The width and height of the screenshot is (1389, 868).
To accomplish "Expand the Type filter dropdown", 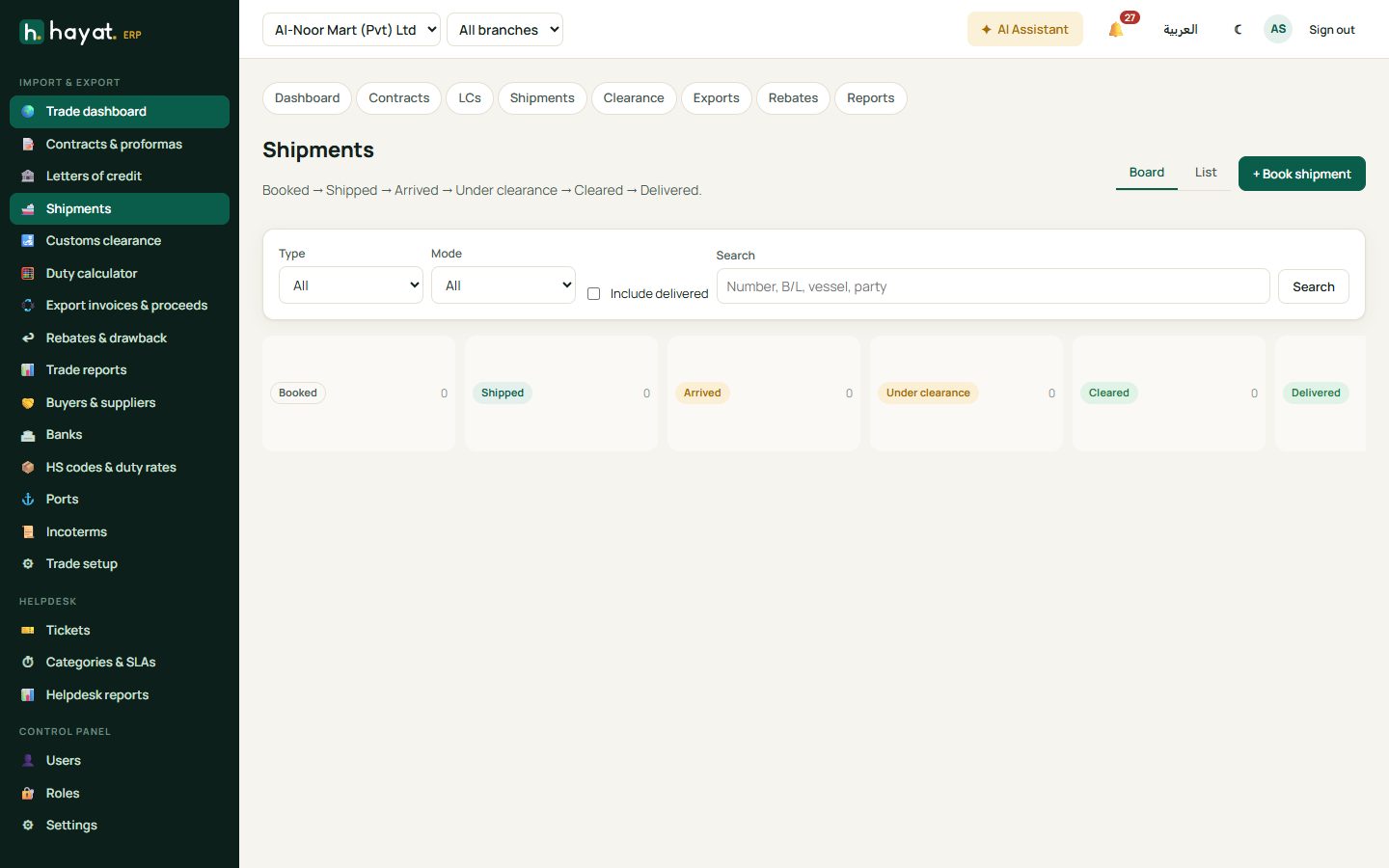I will [x=351, y=285].
